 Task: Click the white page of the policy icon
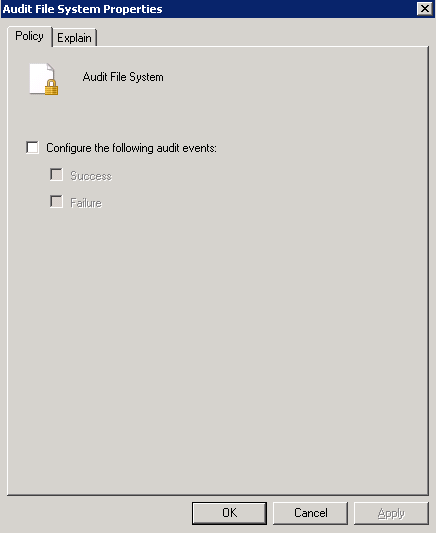pyautogui.click(x=39, y=76)
